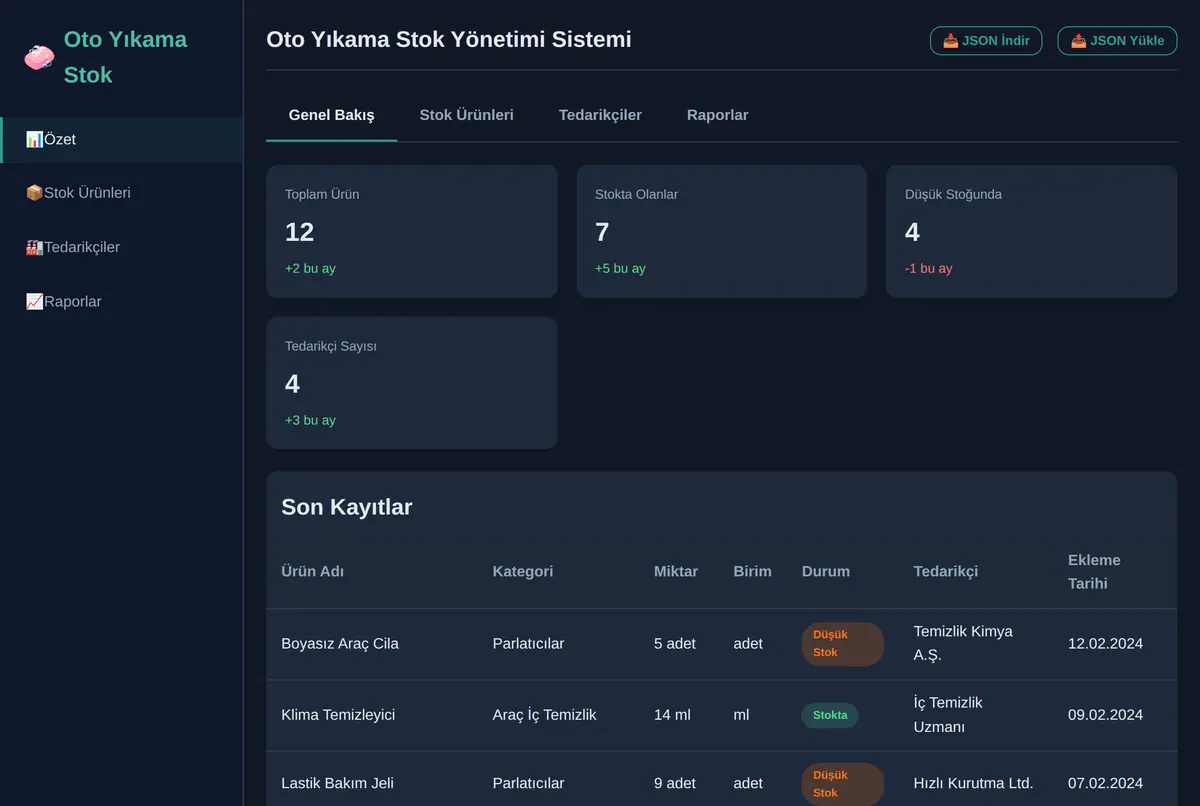Select the Klima Temizleyici row name
This screenshot has height=806, width=1200.
click(x=338, y=715)
